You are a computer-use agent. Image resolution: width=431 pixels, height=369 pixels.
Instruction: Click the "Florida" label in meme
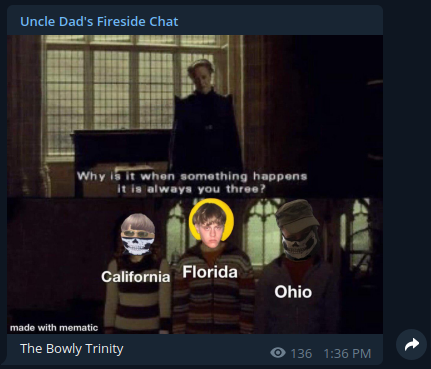pyautogui.click(x=210, y=272)
